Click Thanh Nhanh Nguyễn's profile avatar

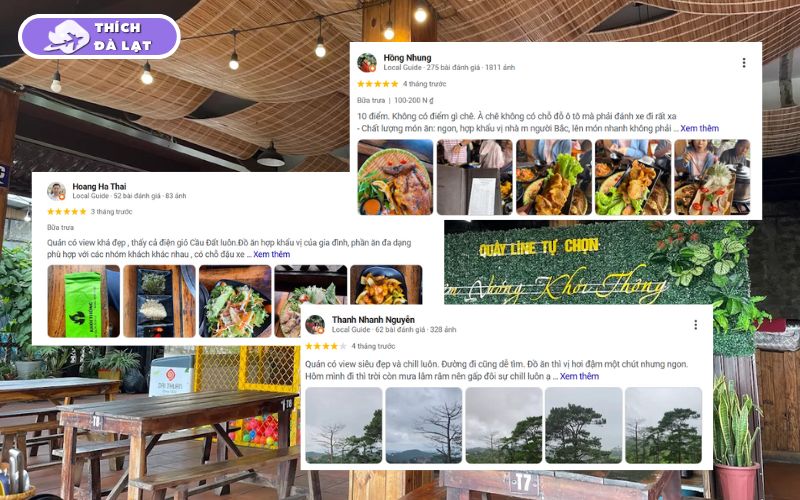coord(315,324)
